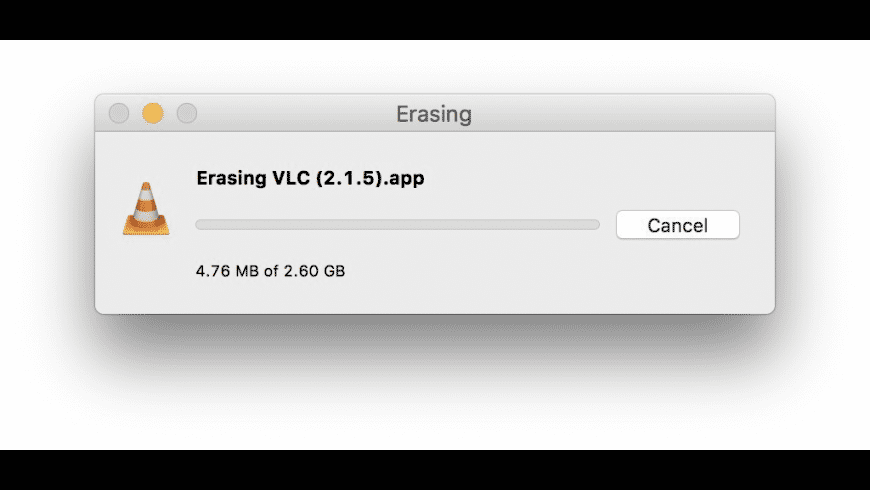Screen dimensions: 870x490
Task: Click empty title bar right of Erasing
Action: (x=620, y=114)
